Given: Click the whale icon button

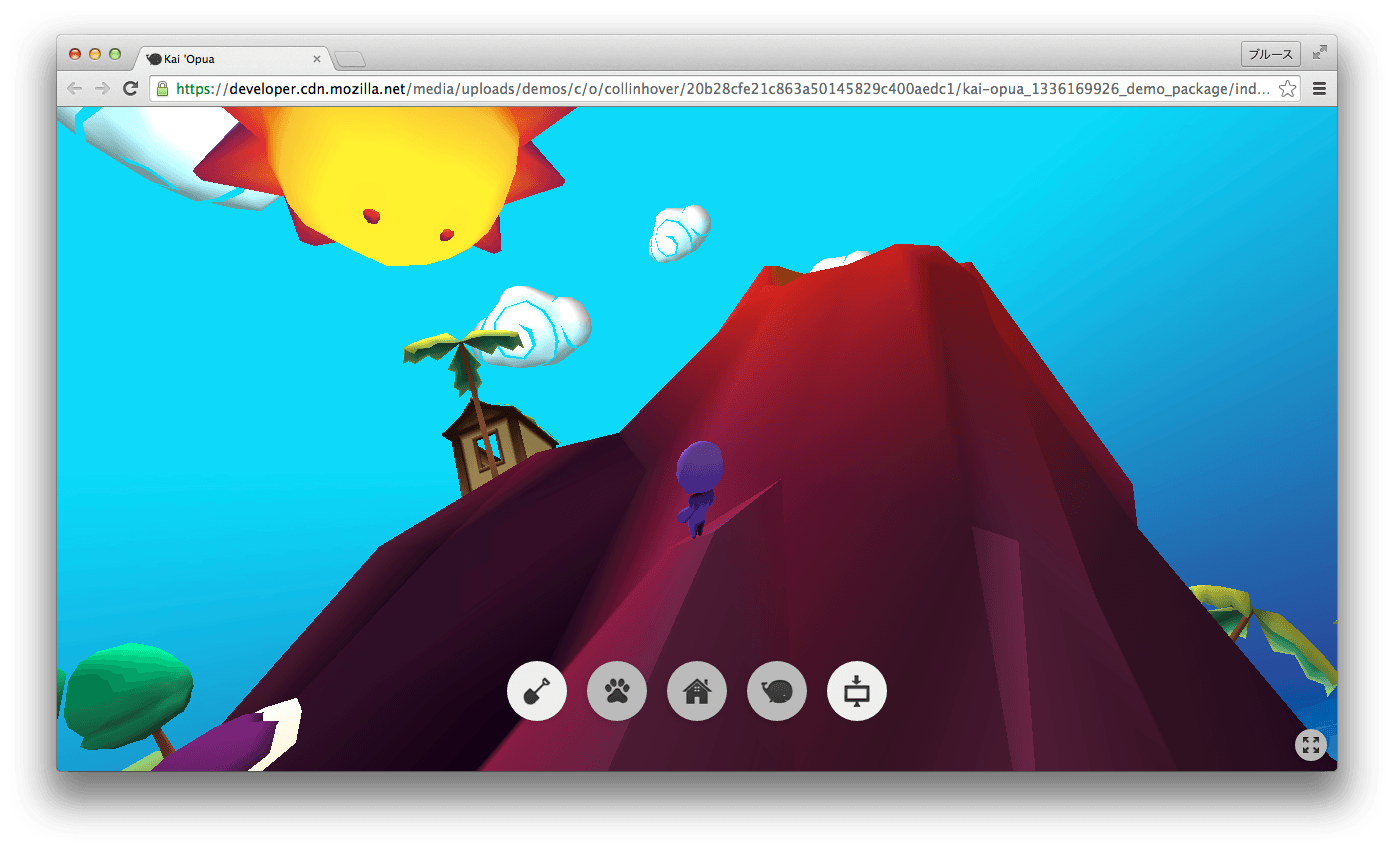Looking at the screenshot, I should 777,691.
